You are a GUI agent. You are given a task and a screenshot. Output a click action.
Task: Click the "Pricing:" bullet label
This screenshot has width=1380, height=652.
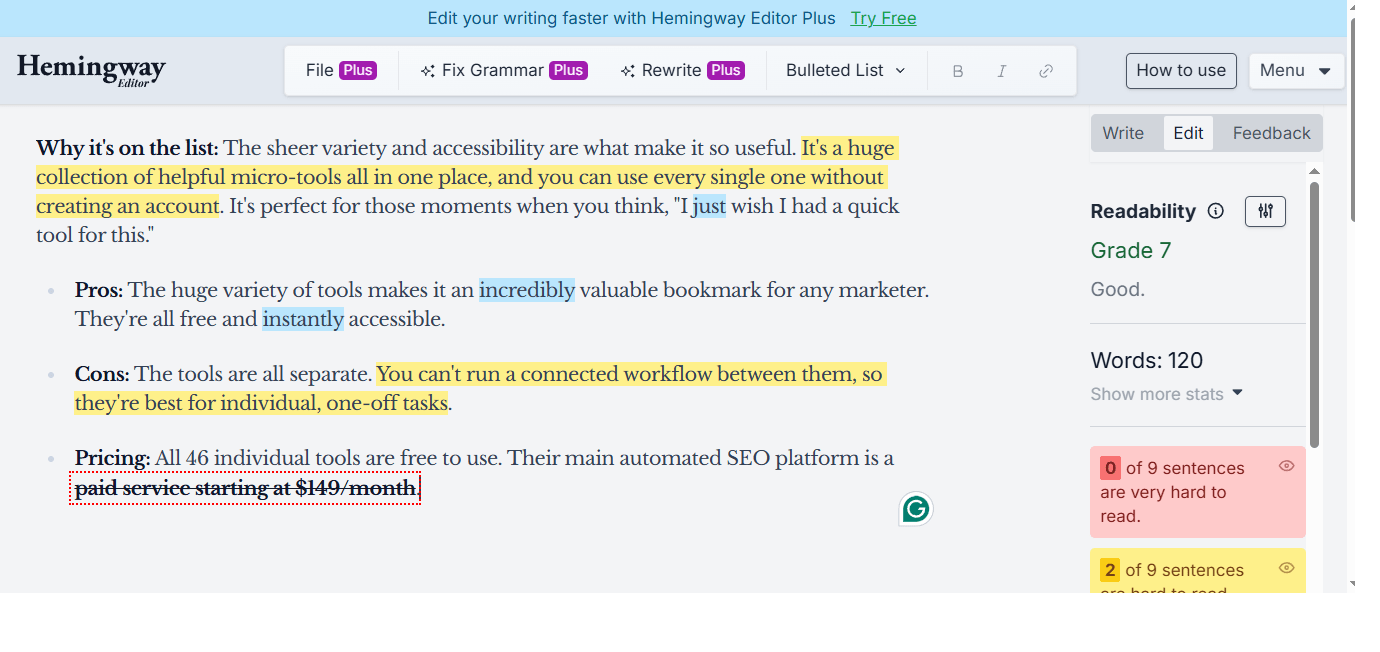click(x=113, y=458)
